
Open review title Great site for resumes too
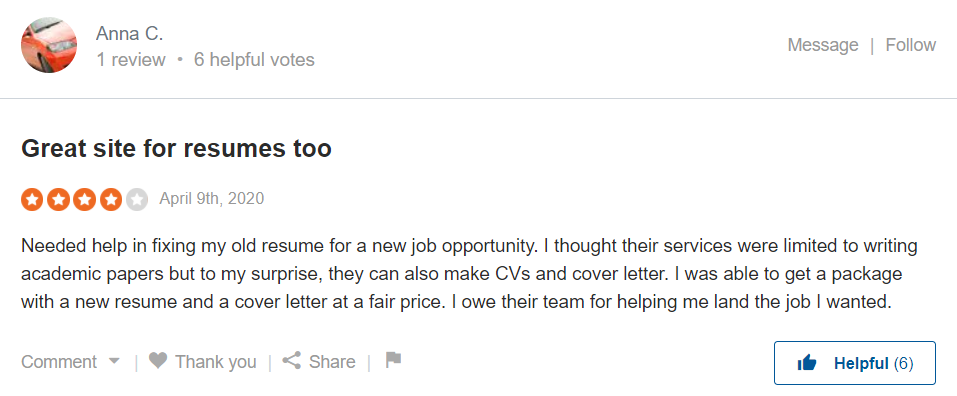point(176,149)
